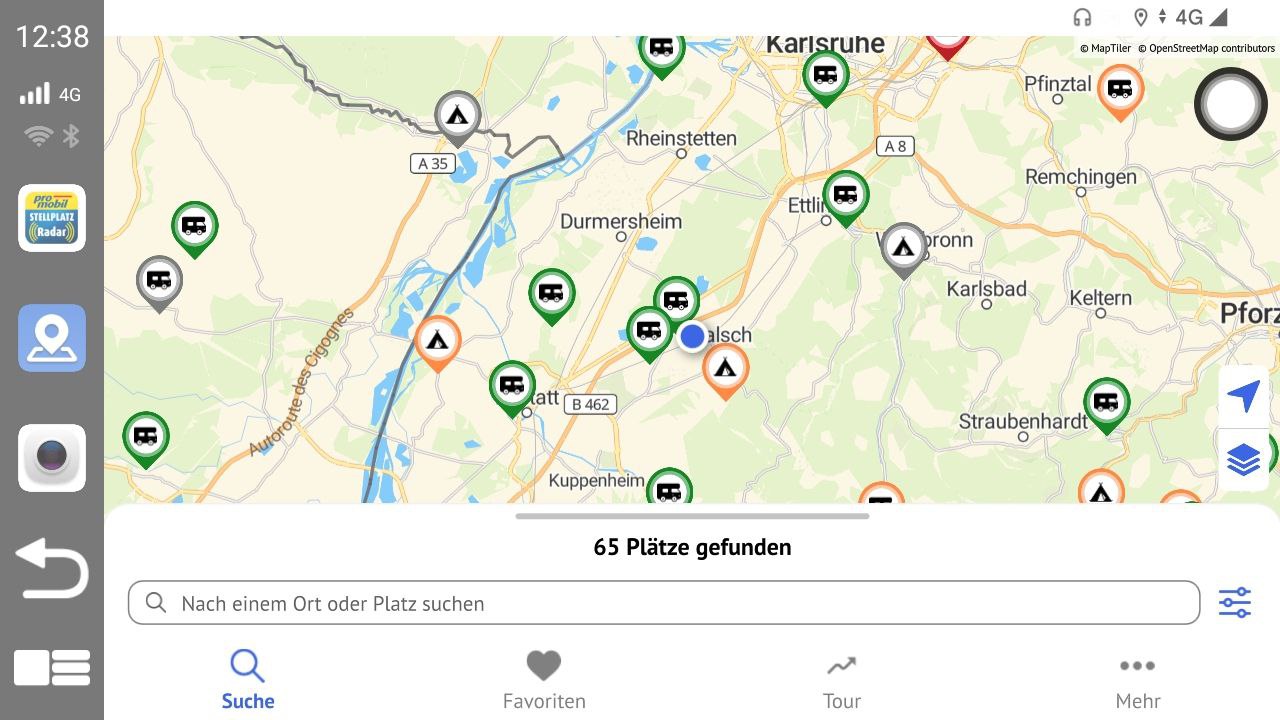Switch to the Tour tab
The image size is (1280, 720).
pos(842,679)
